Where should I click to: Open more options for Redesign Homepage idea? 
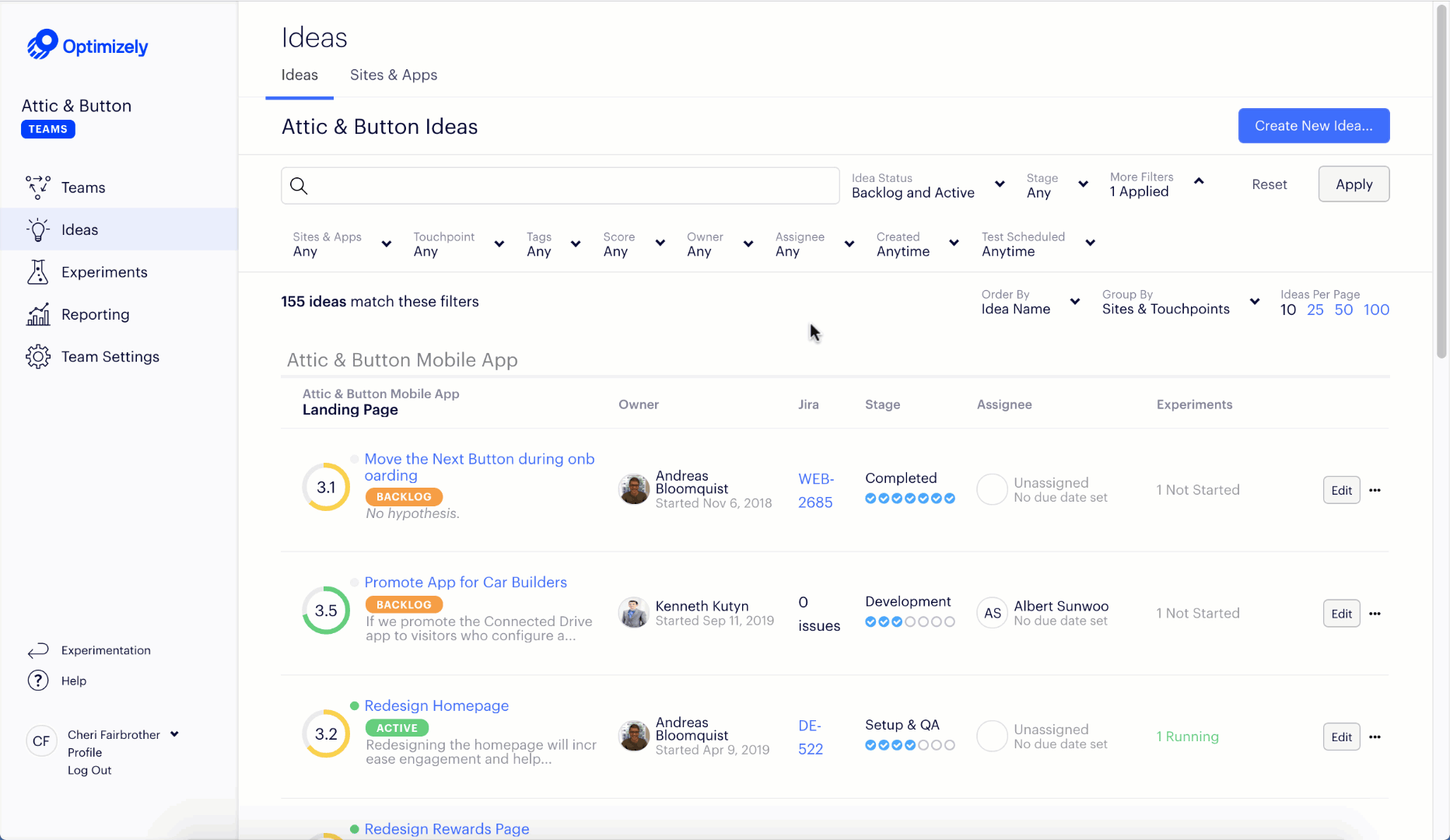pyautogui.click(x=1375, y=737)
